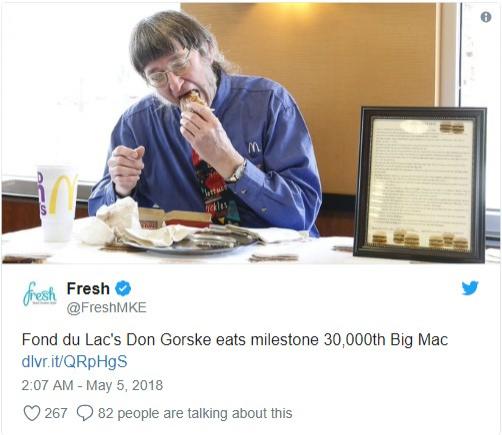Click the Fresh profile avatar

(x=40, y=293)
